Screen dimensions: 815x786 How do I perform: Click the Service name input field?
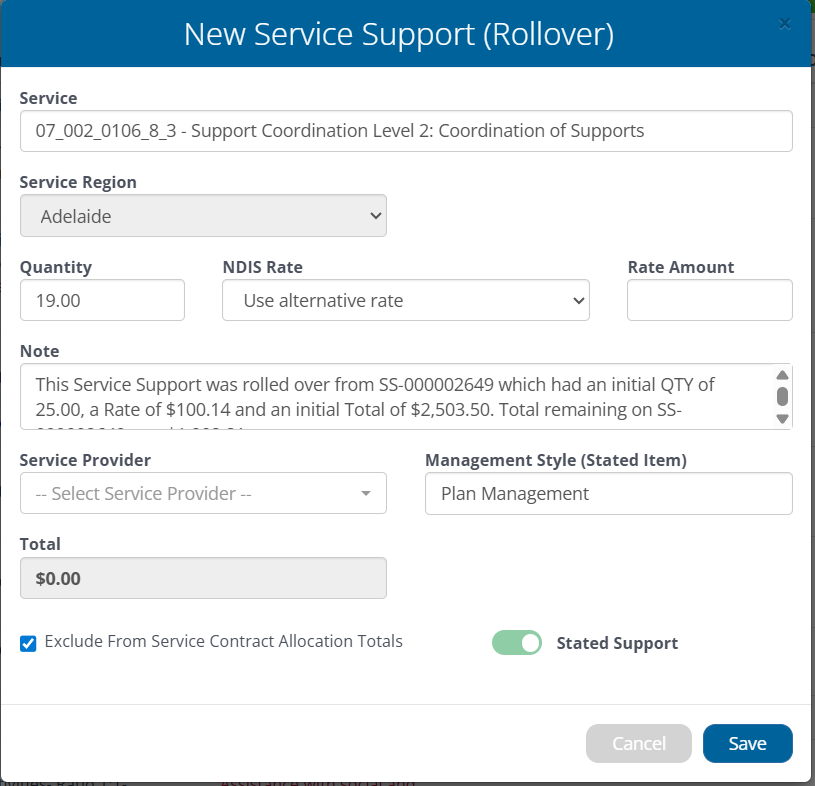click(405, 131)
